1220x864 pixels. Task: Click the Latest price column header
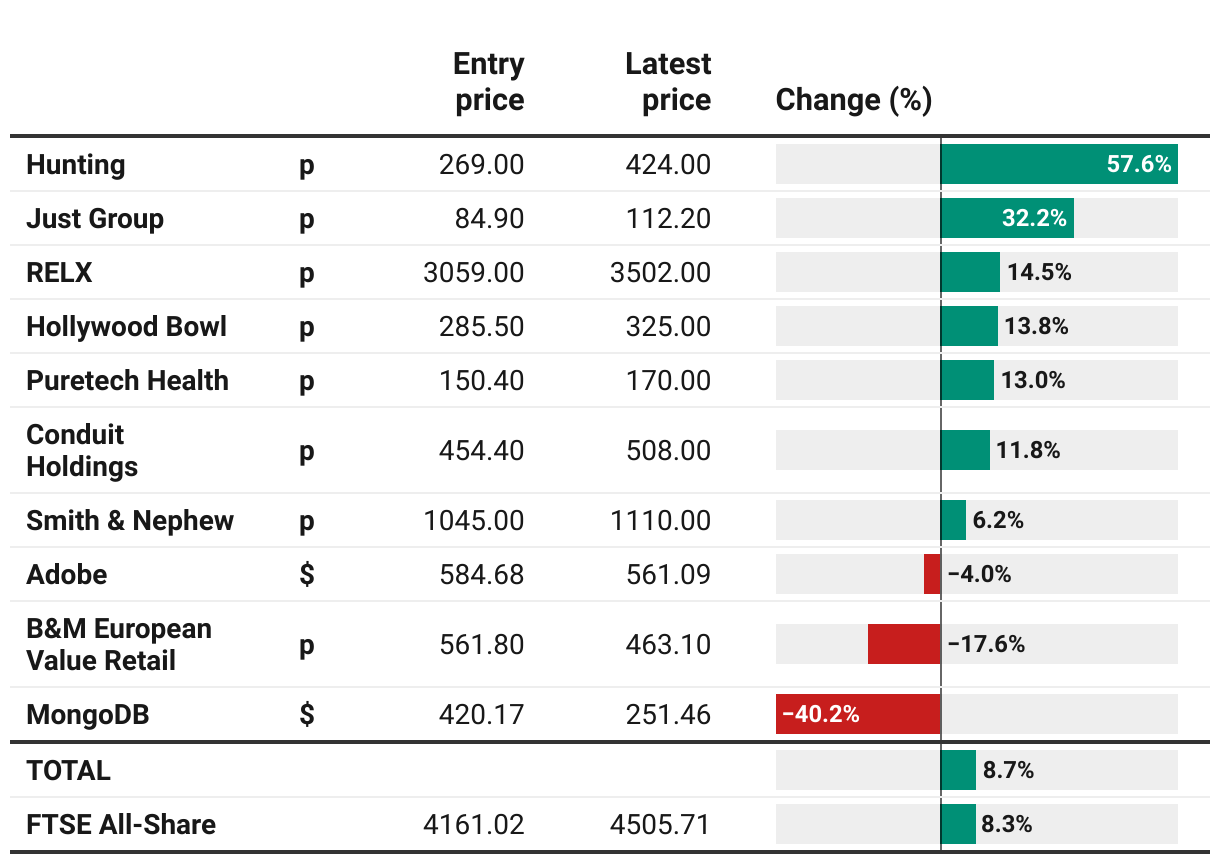pos(668,82)
